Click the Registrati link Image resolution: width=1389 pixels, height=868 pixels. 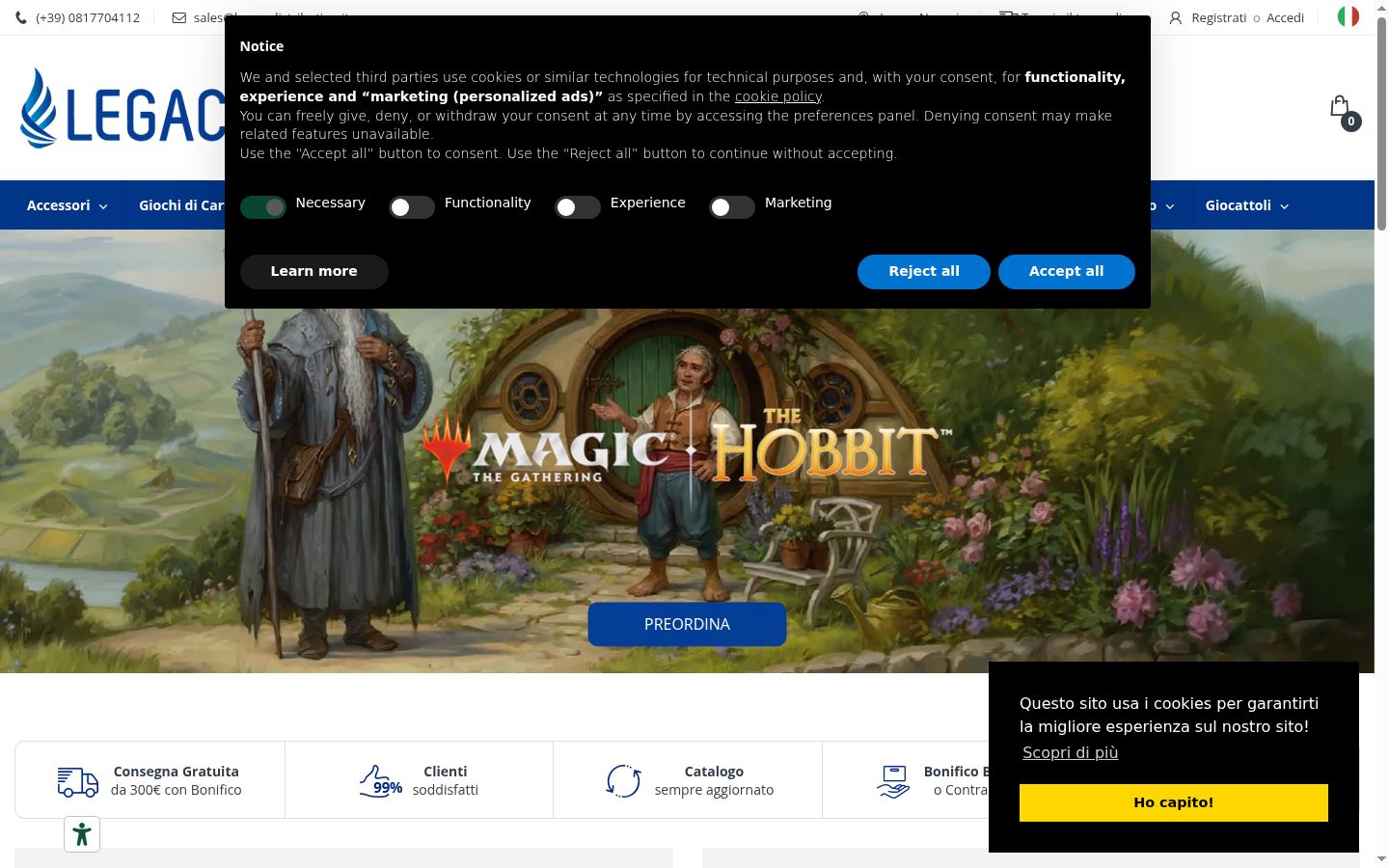point(1219,17)
